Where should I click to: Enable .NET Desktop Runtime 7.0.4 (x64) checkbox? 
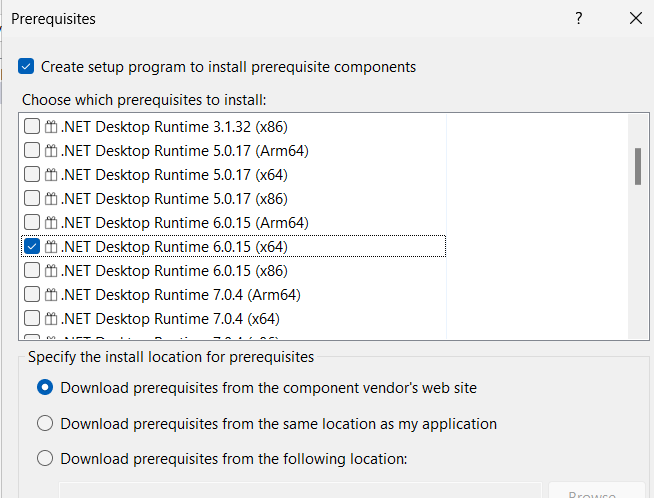coord(32,319)
